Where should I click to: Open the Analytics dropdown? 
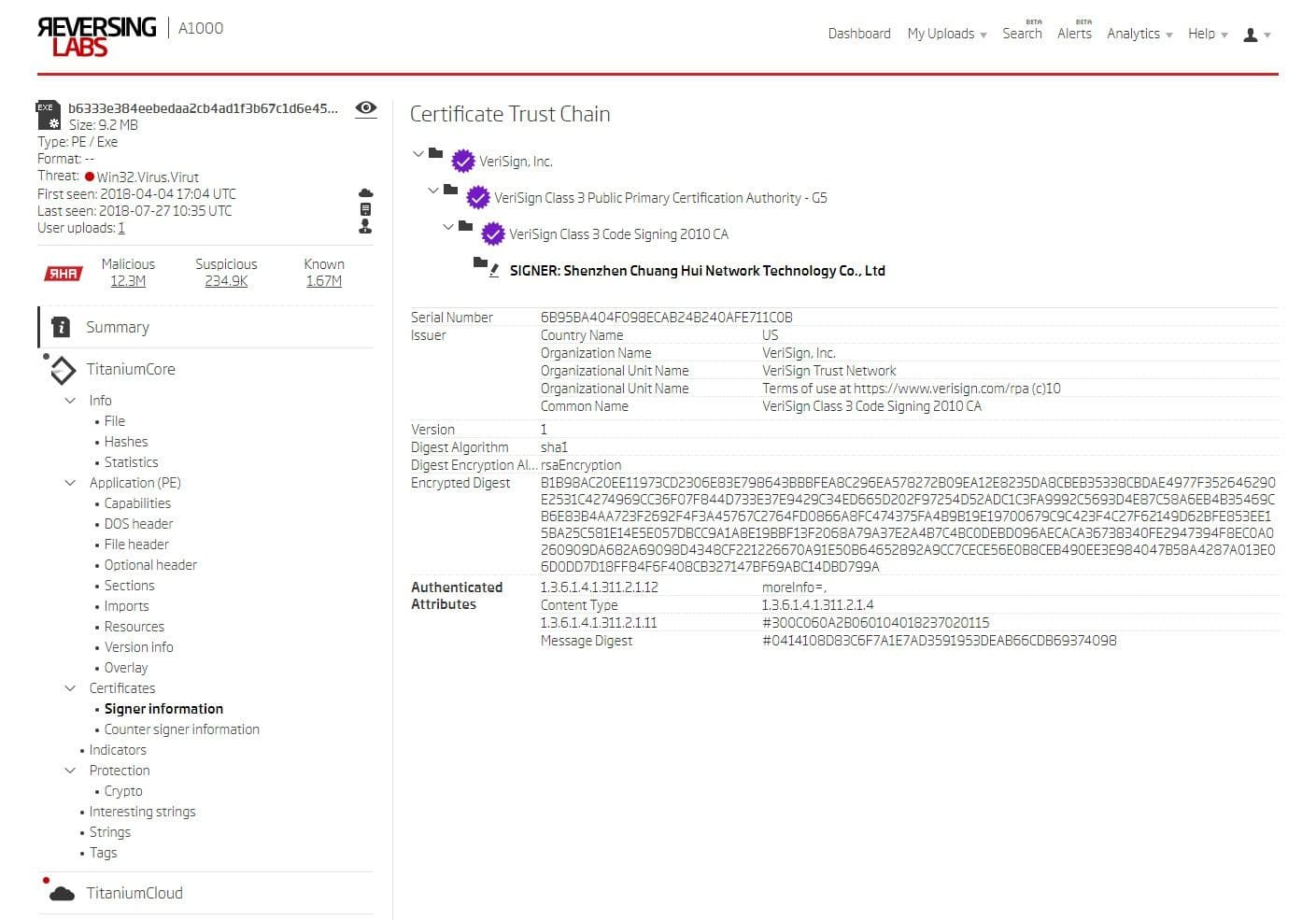1133,34
